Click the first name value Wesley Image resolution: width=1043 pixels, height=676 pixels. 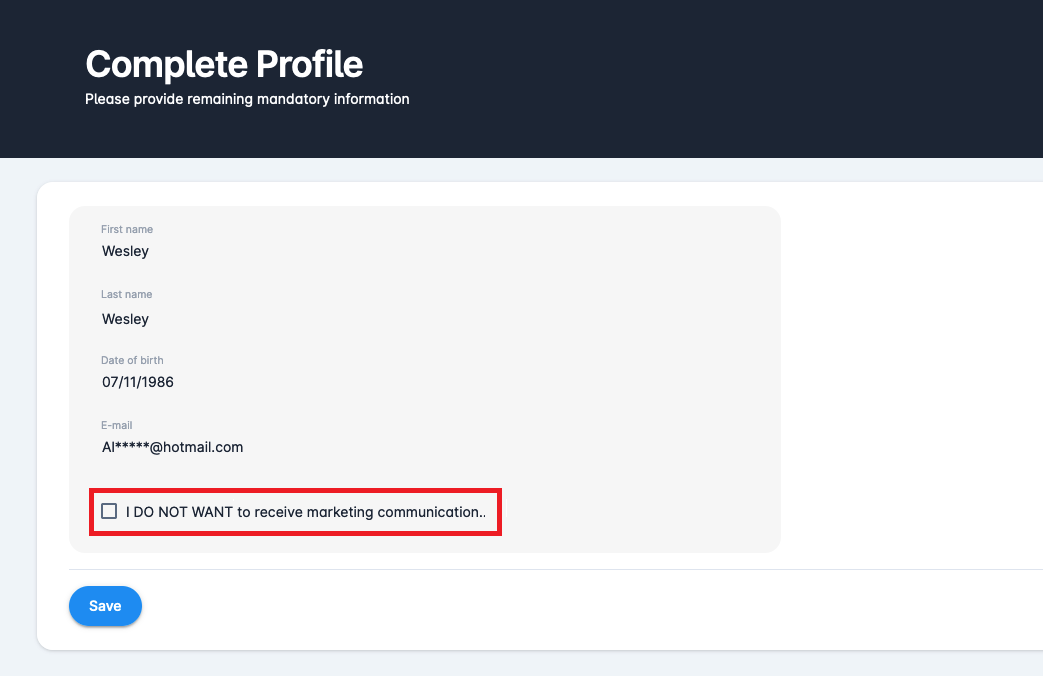coord(125,251)
